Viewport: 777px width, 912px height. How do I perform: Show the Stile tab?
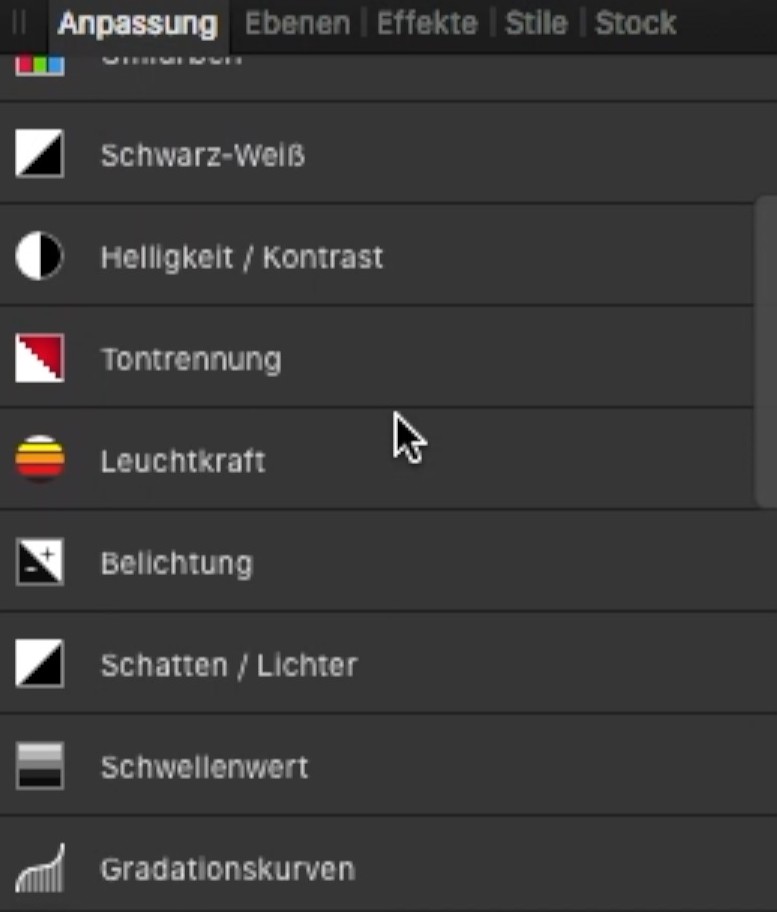coord(536,23)
